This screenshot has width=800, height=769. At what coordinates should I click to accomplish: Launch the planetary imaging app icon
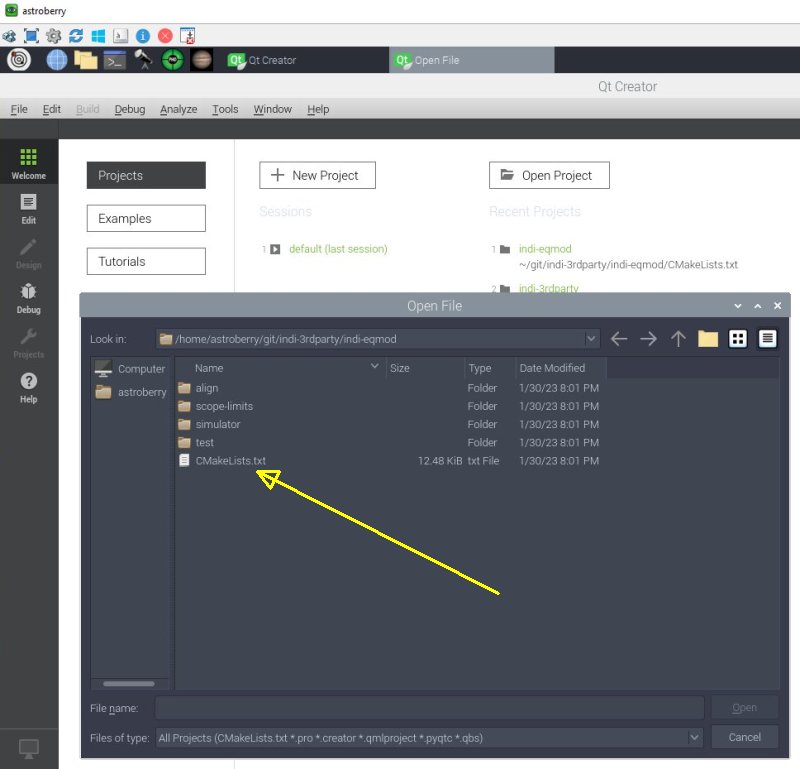pyautogui.click(x=202, y=60)
